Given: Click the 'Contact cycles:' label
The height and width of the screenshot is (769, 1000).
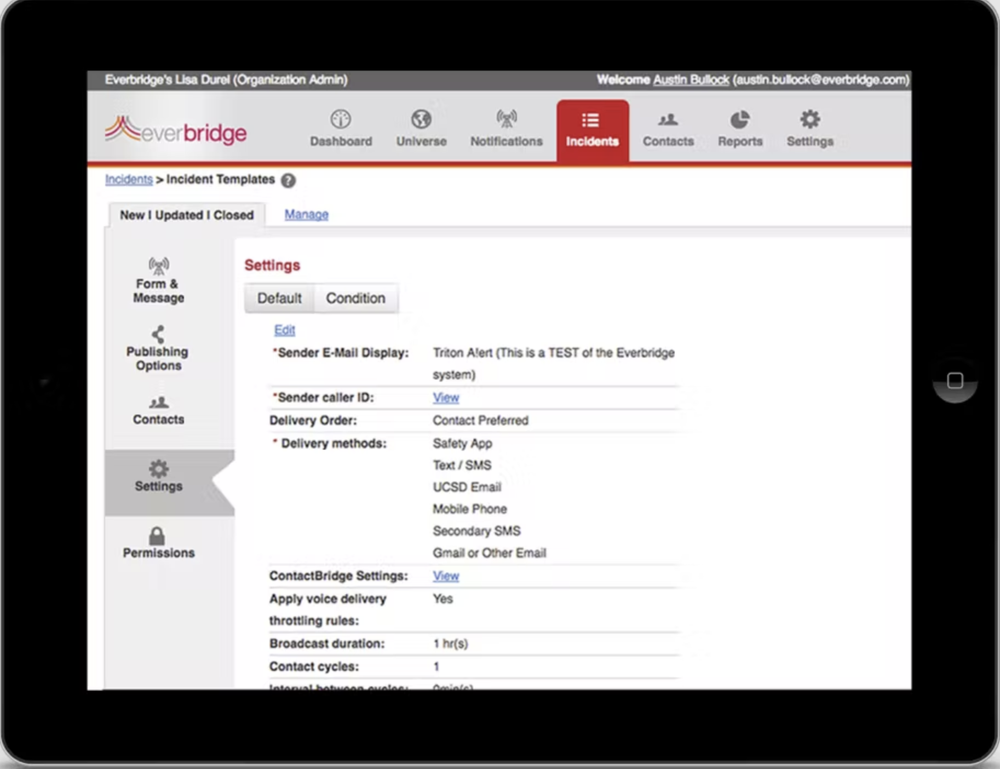Looking at the screenshot, I should point(314,667).
